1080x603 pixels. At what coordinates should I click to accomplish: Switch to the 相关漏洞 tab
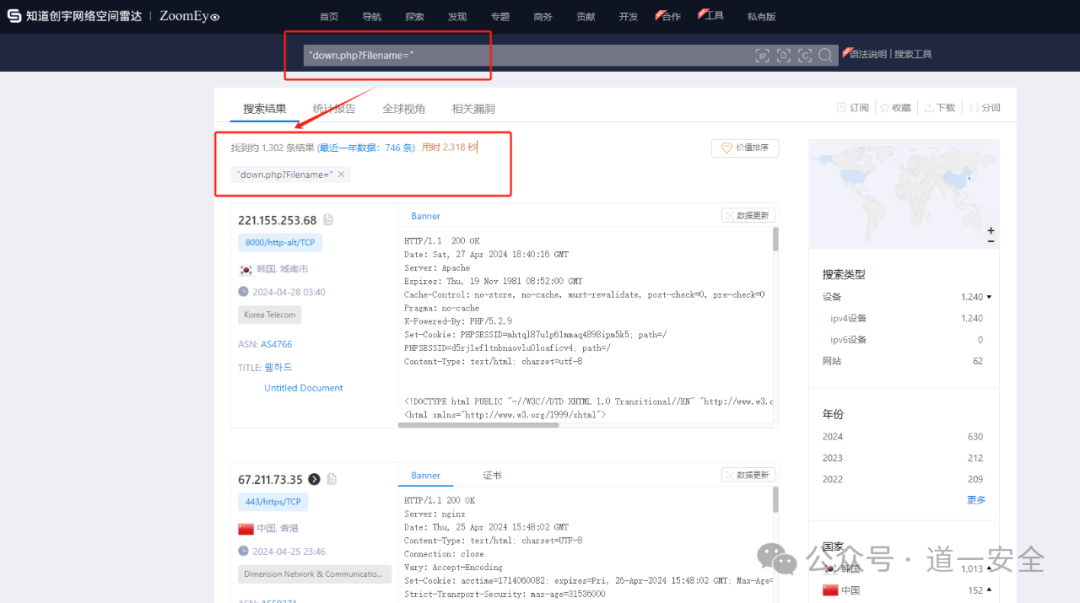tap(473, 109)
